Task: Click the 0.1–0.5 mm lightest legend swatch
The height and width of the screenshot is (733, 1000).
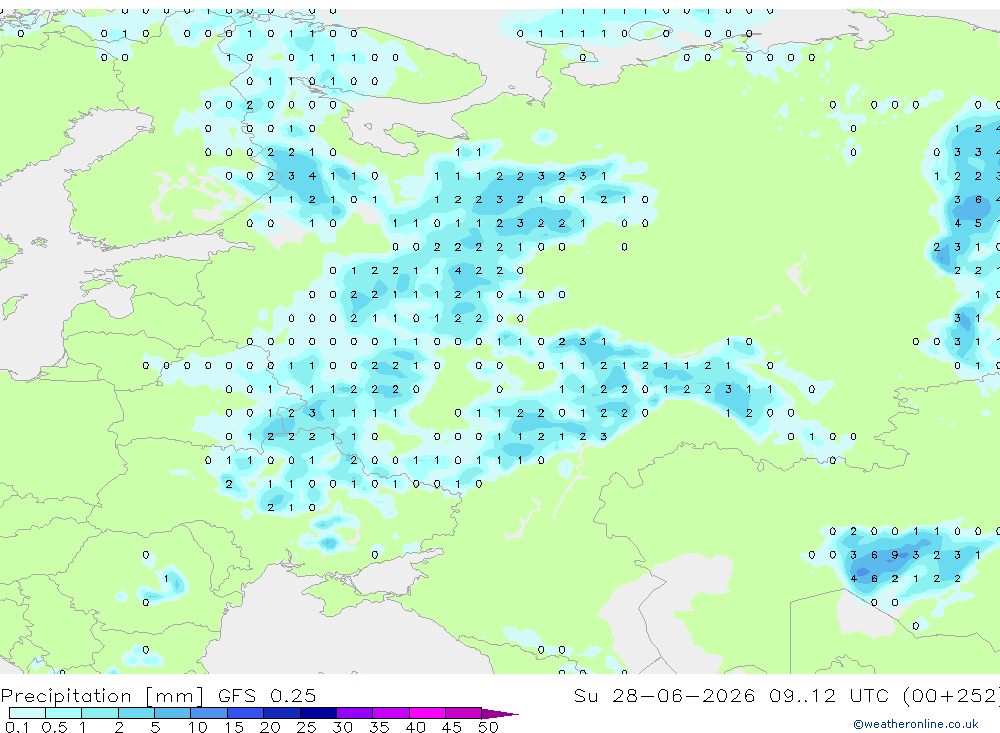Action: (27, 713)
